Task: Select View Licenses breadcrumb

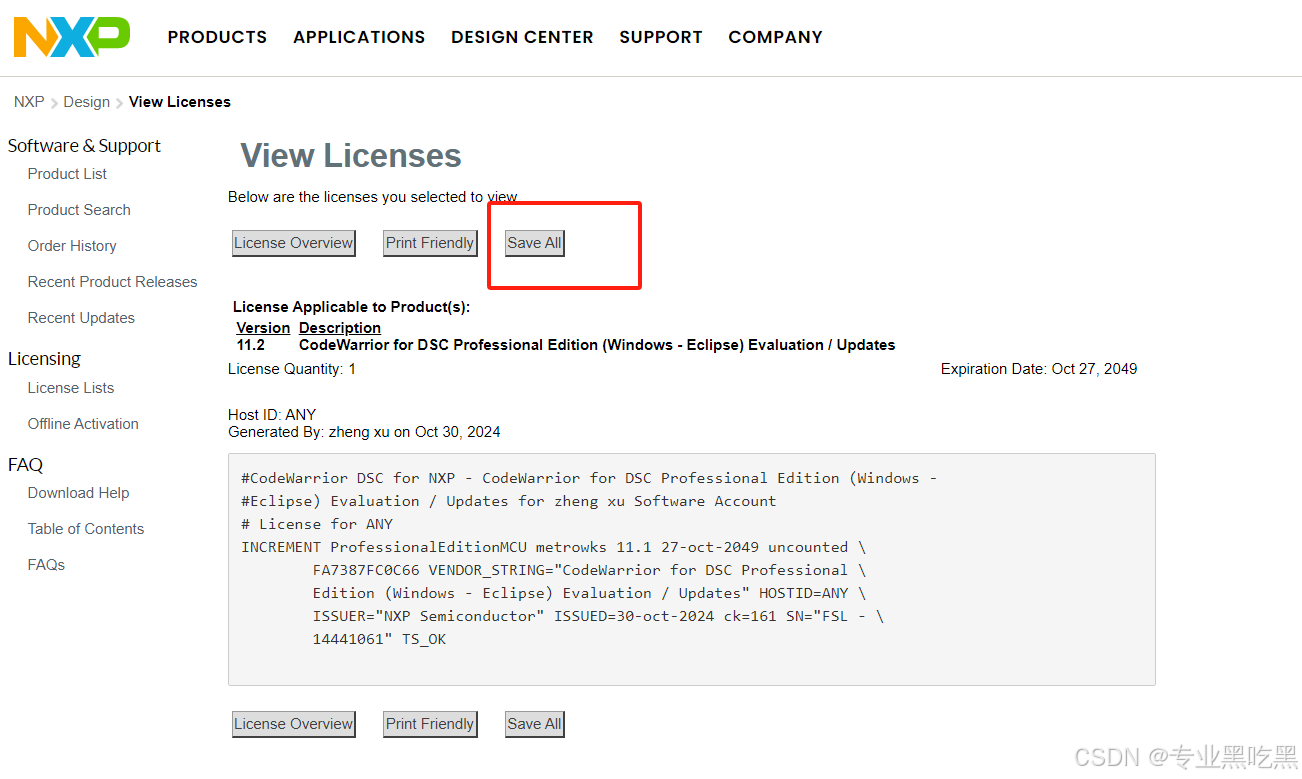Action: pyautogui.click(x=180, y=102)
